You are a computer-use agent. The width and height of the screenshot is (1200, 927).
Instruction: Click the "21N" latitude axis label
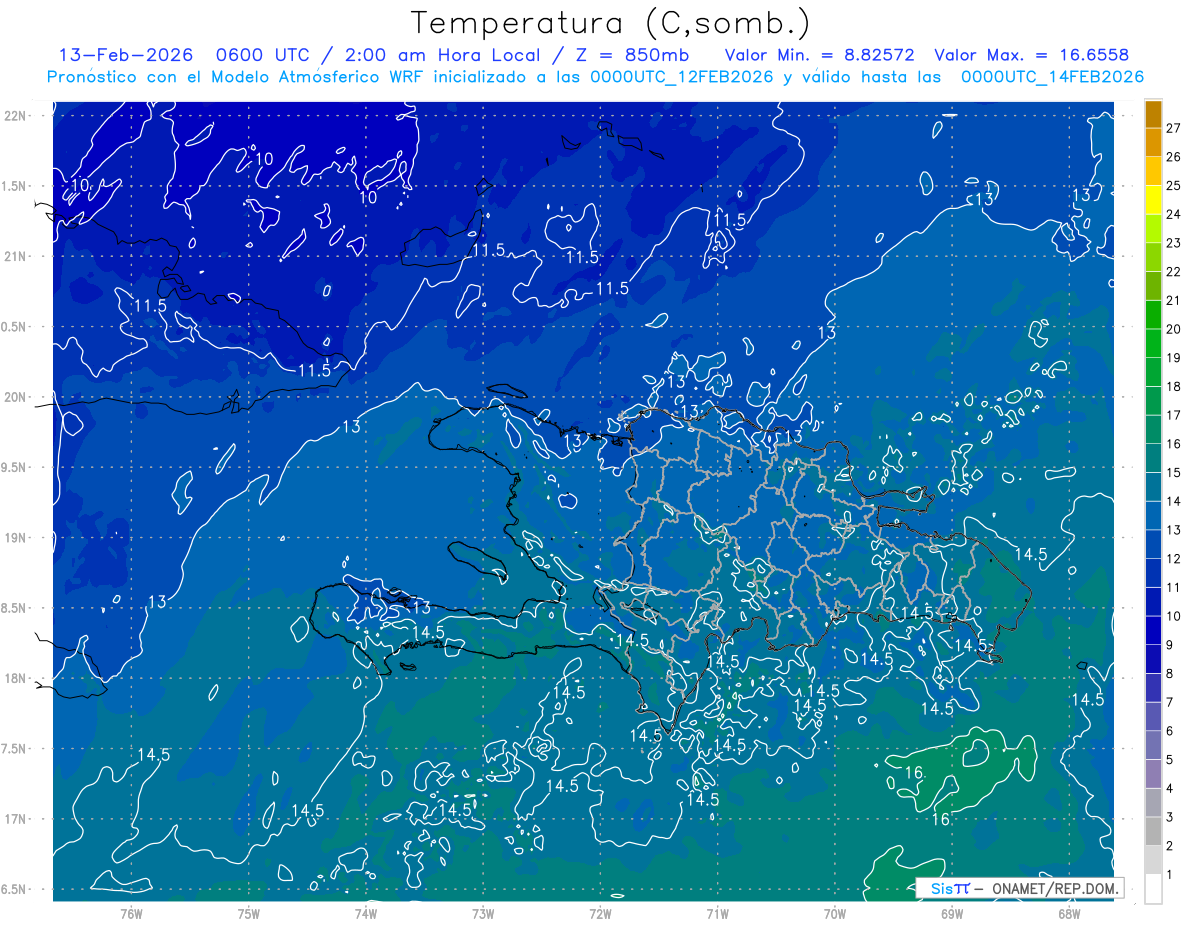(15, 256)
